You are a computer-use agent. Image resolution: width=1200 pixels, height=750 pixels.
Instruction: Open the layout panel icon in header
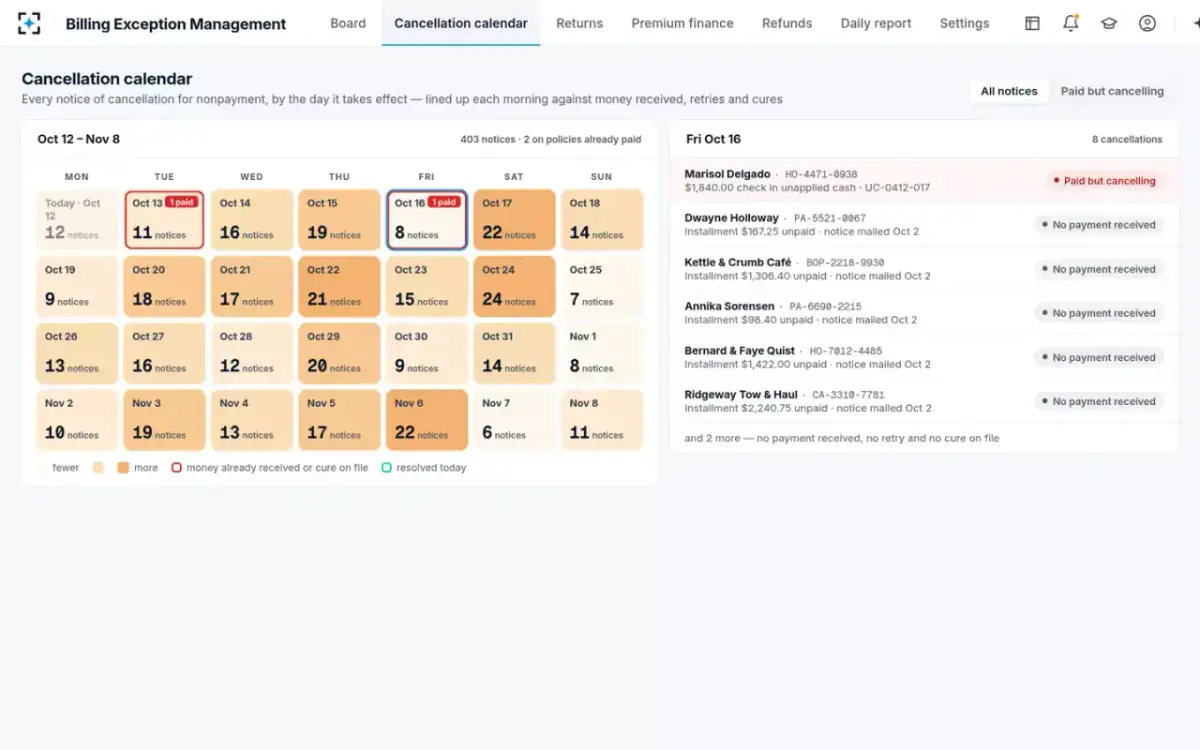tap(1032, 23)
